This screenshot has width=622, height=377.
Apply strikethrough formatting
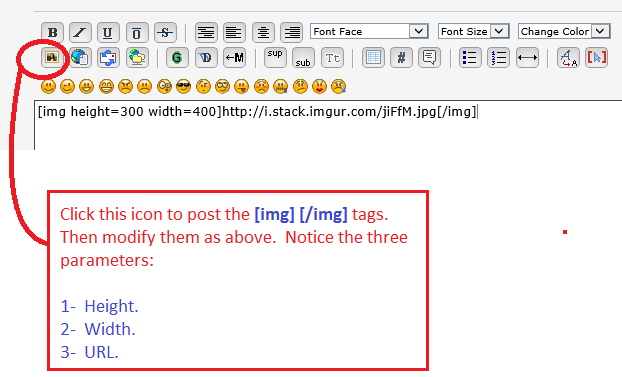point(165,32)
